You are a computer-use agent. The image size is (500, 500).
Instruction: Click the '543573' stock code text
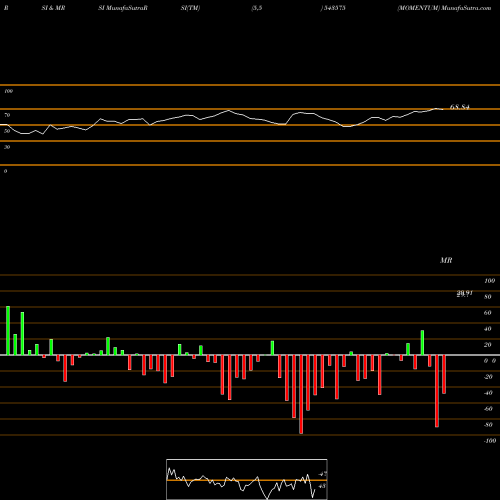[334, 8]
